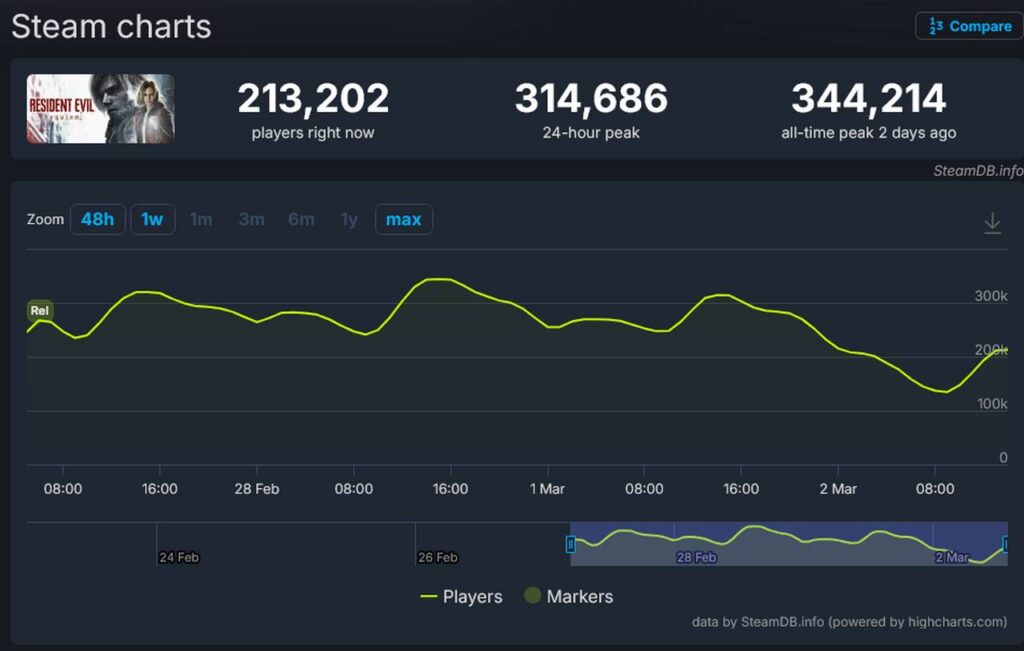The image size is (1024, 651).
Task: Click the highlighted range in navigator timeline
Action: pos(788,544)
